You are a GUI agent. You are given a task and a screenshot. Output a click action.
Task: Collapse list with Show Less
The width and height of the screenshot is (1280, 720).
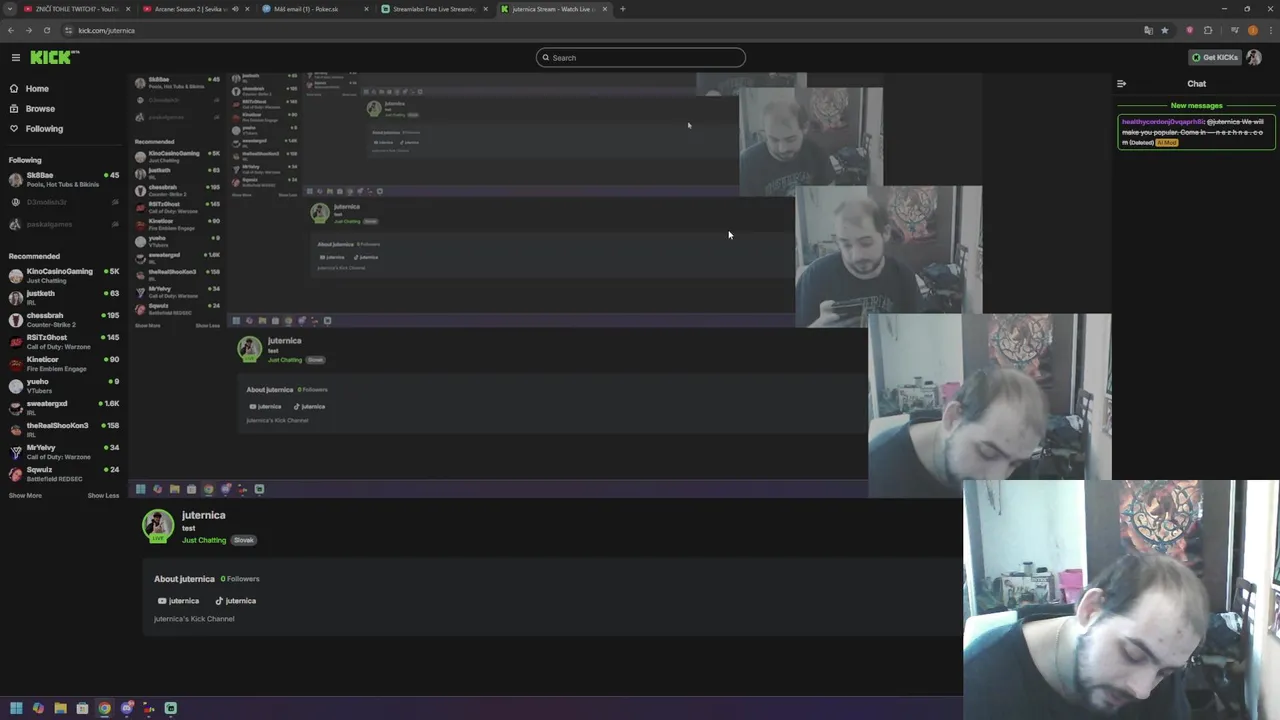103,496
